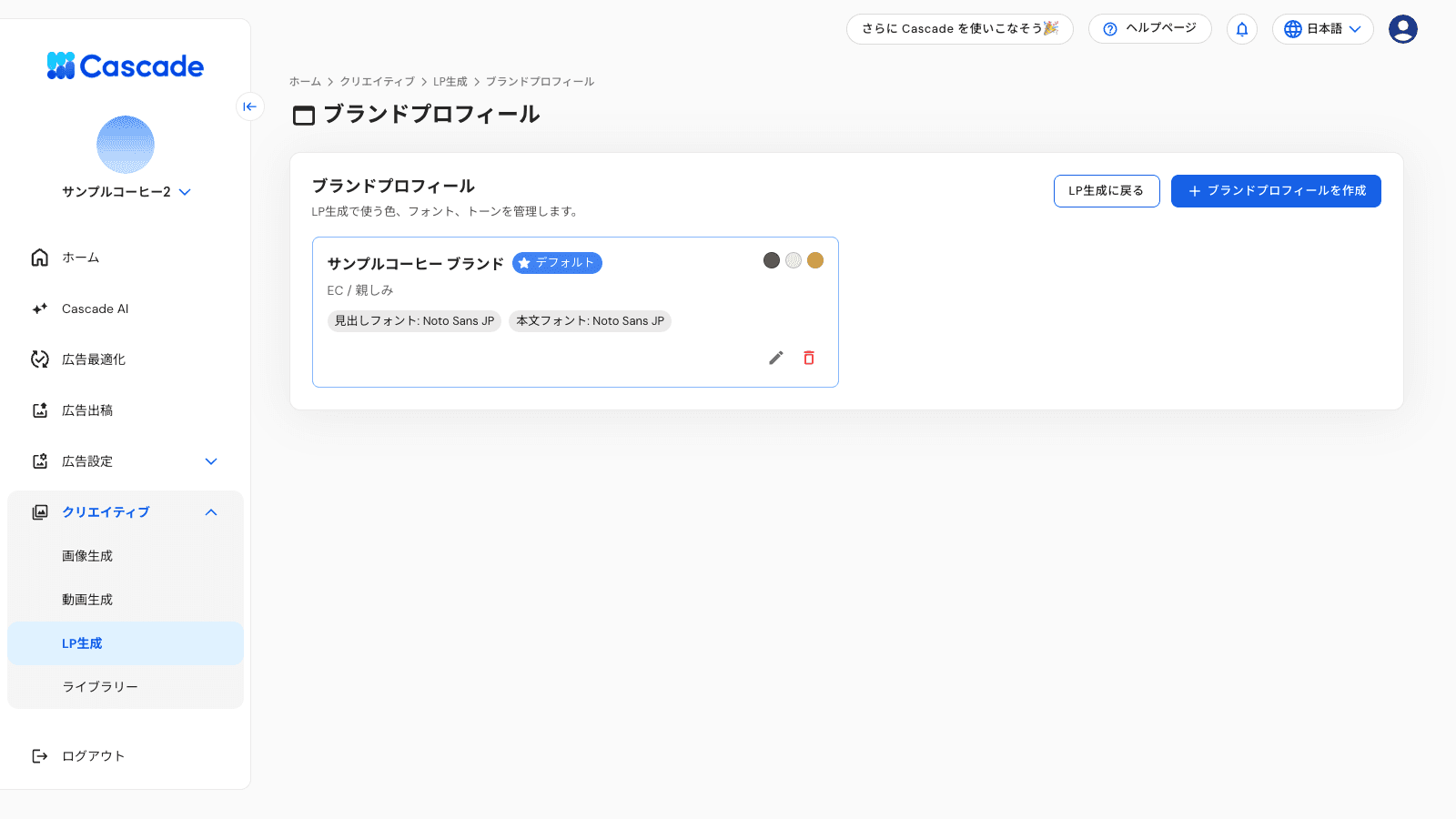Select 画像生成 submenu item
1456x819 pixels.
coord(126,556)
